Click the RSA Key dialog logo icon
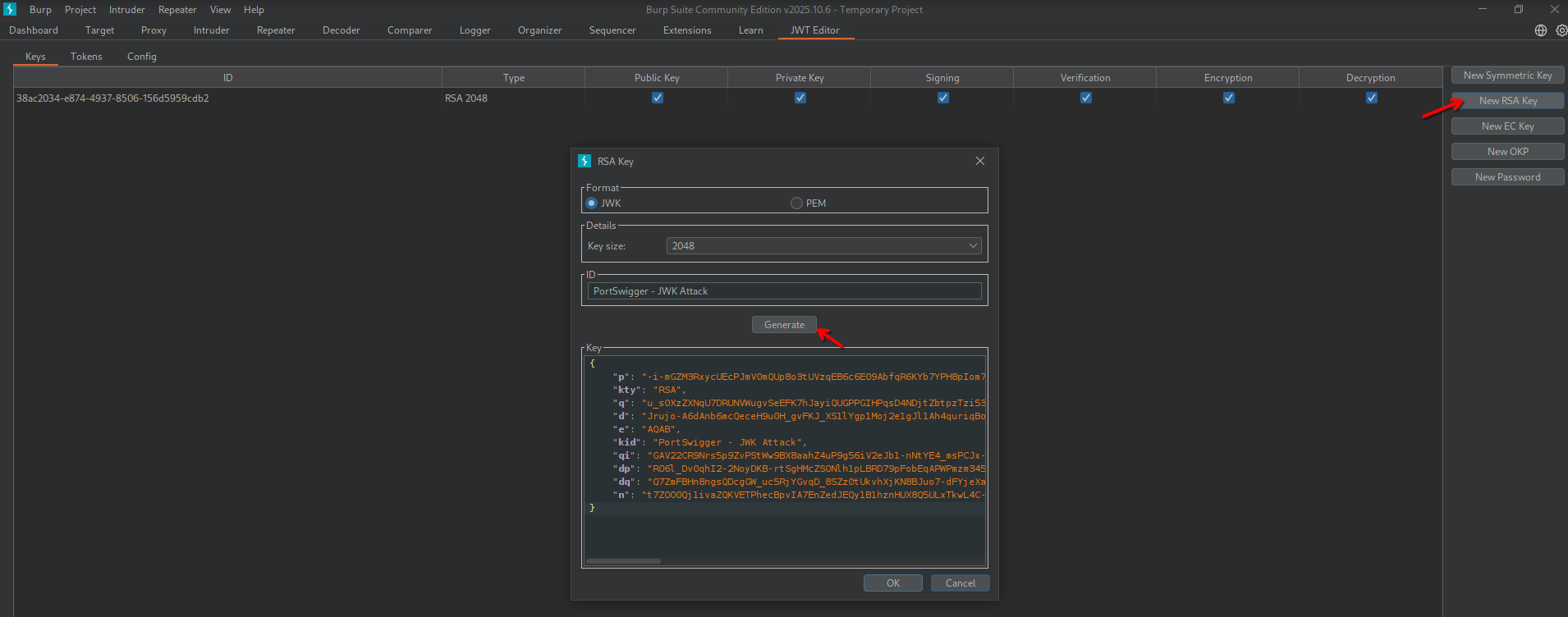This screenshot has height=617, width=1568. pyautogui.click(x=585, y=162)
